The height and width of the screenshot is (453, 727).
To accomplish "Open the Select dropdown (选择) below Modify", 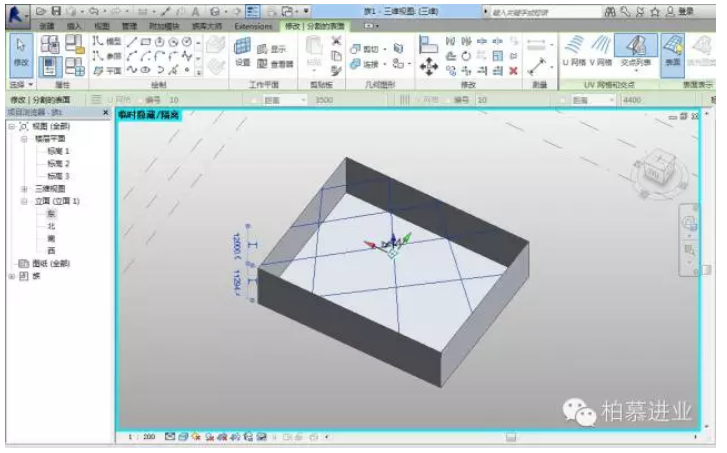I will tap(21, 84).
